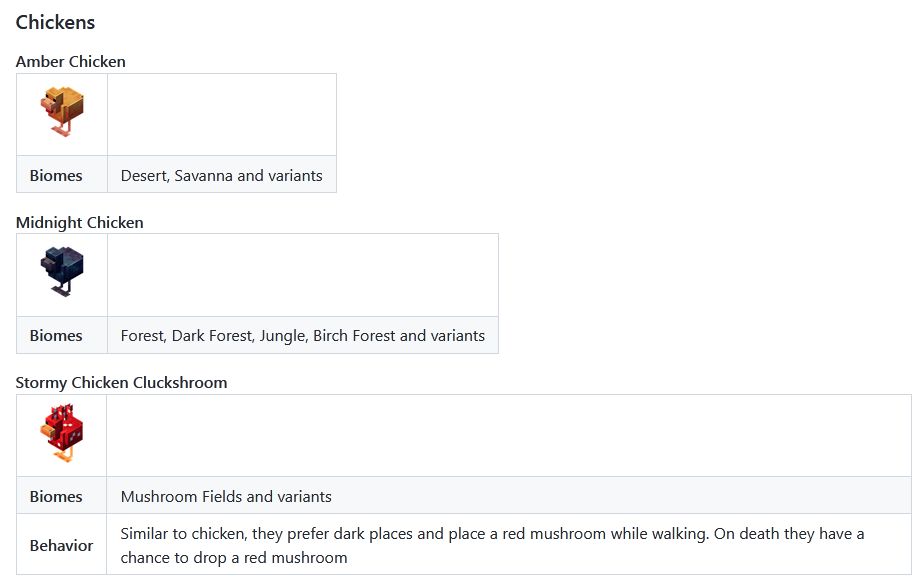
Task: Click the Stormy Chicken Cluckshroom heading
Action: pyautogui.click(x=121, y=383)
